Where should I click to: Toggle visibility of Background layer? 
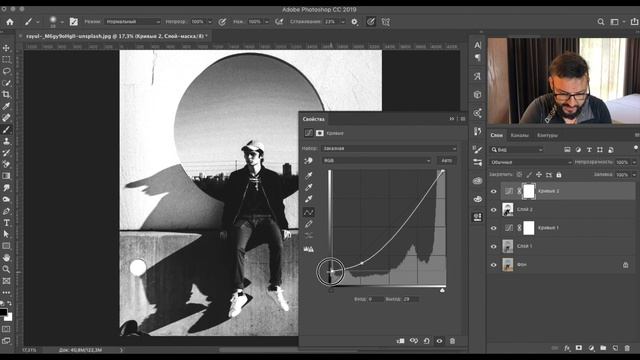[493, 265]
